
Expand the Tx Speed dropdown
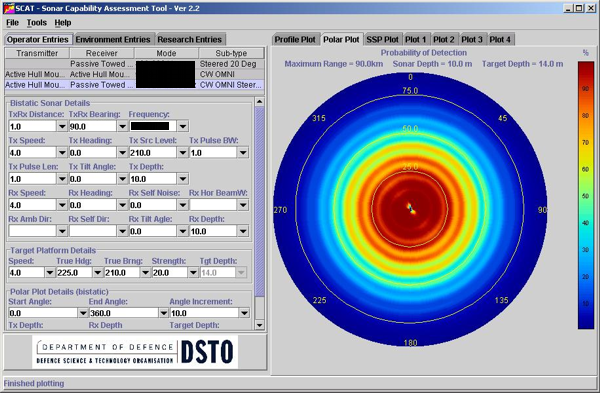[62, 153]
